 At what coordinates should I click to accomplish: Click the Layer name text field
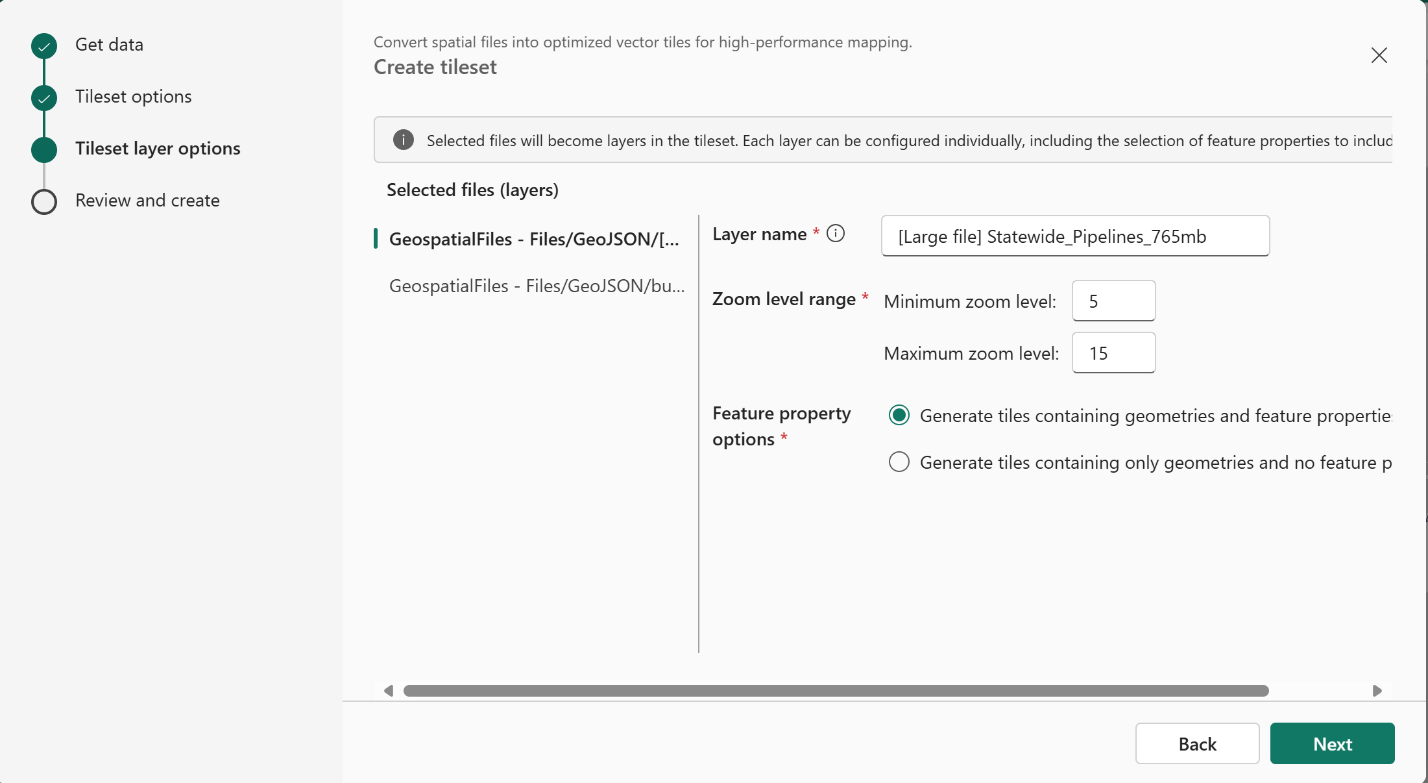pyautogui.click(x=1075, y=237)
